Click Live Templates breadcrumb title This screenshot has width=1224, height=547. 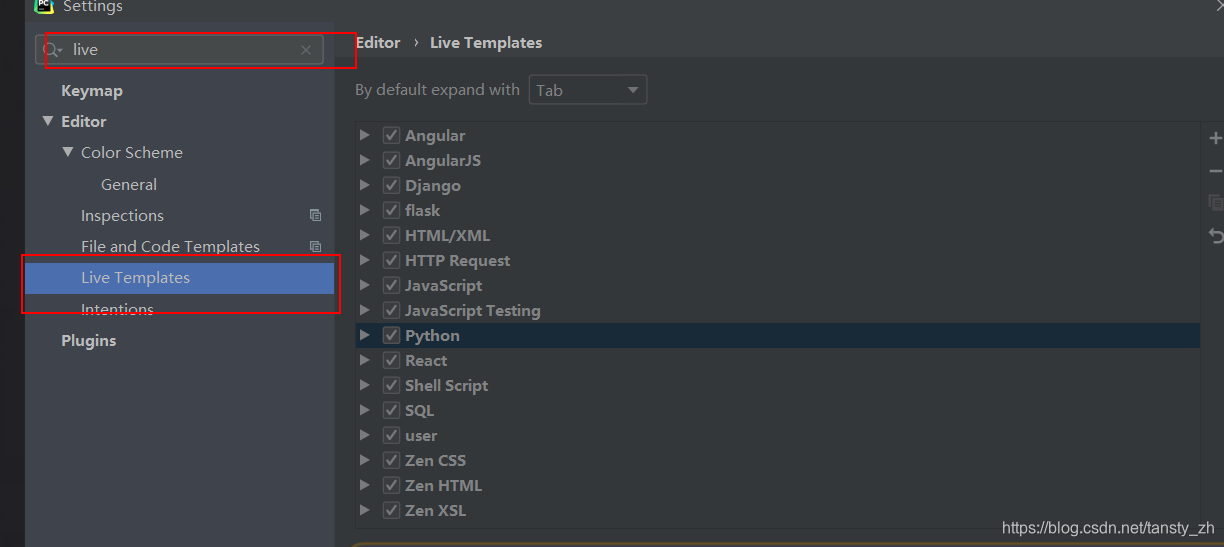pos(486,43)
